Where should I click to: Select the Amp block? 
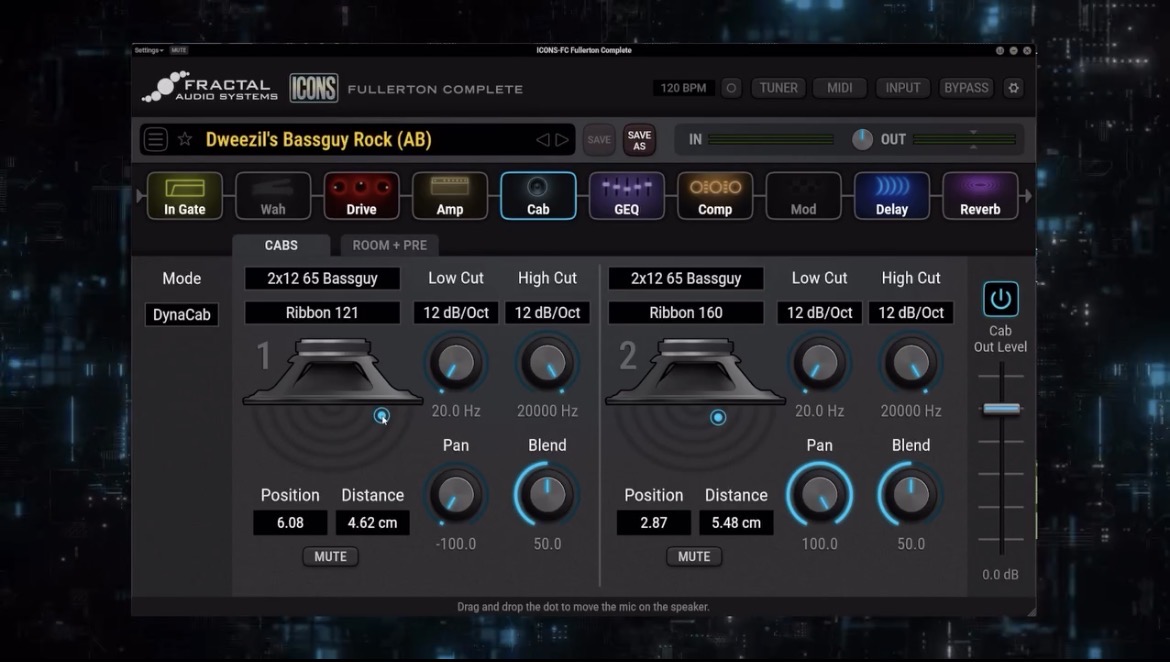pos(450,196)
